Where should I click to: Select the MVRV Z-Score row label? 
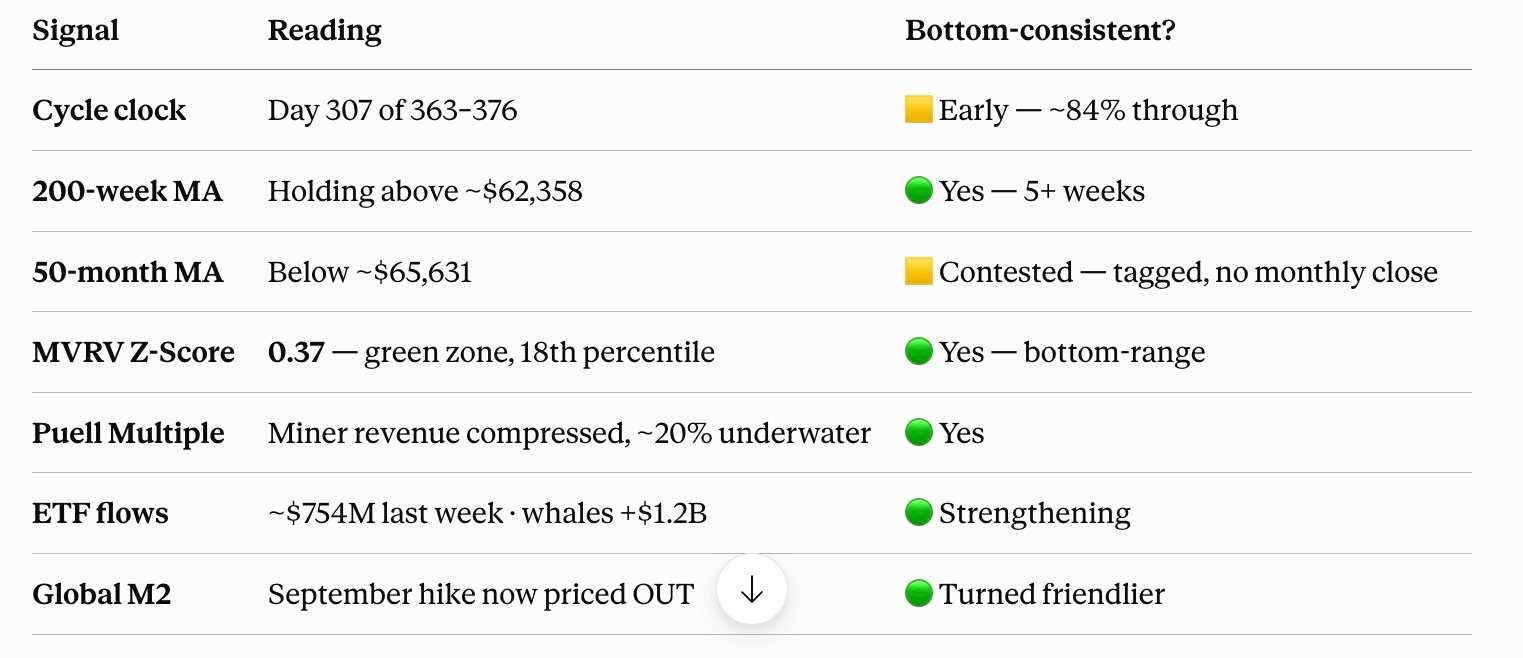coord(134,352)
